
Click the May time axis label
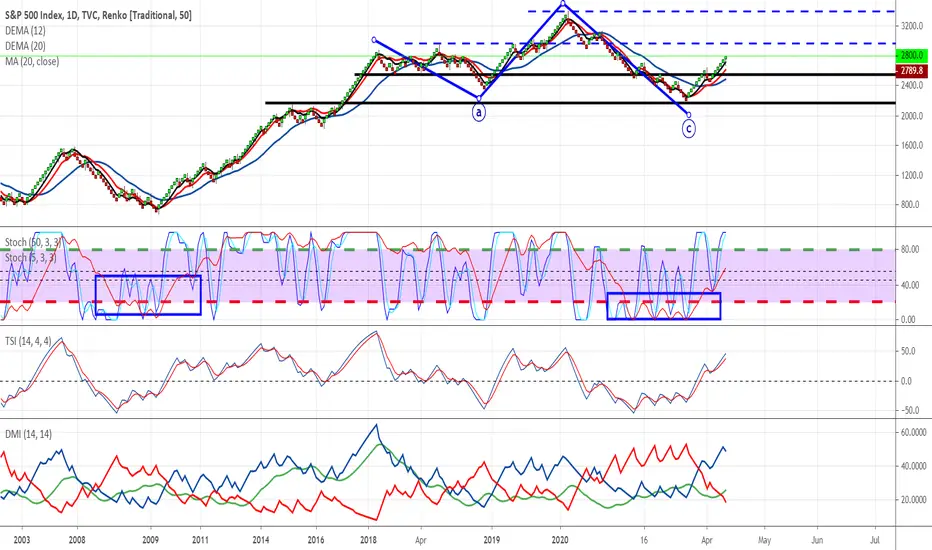coord(764,540)
